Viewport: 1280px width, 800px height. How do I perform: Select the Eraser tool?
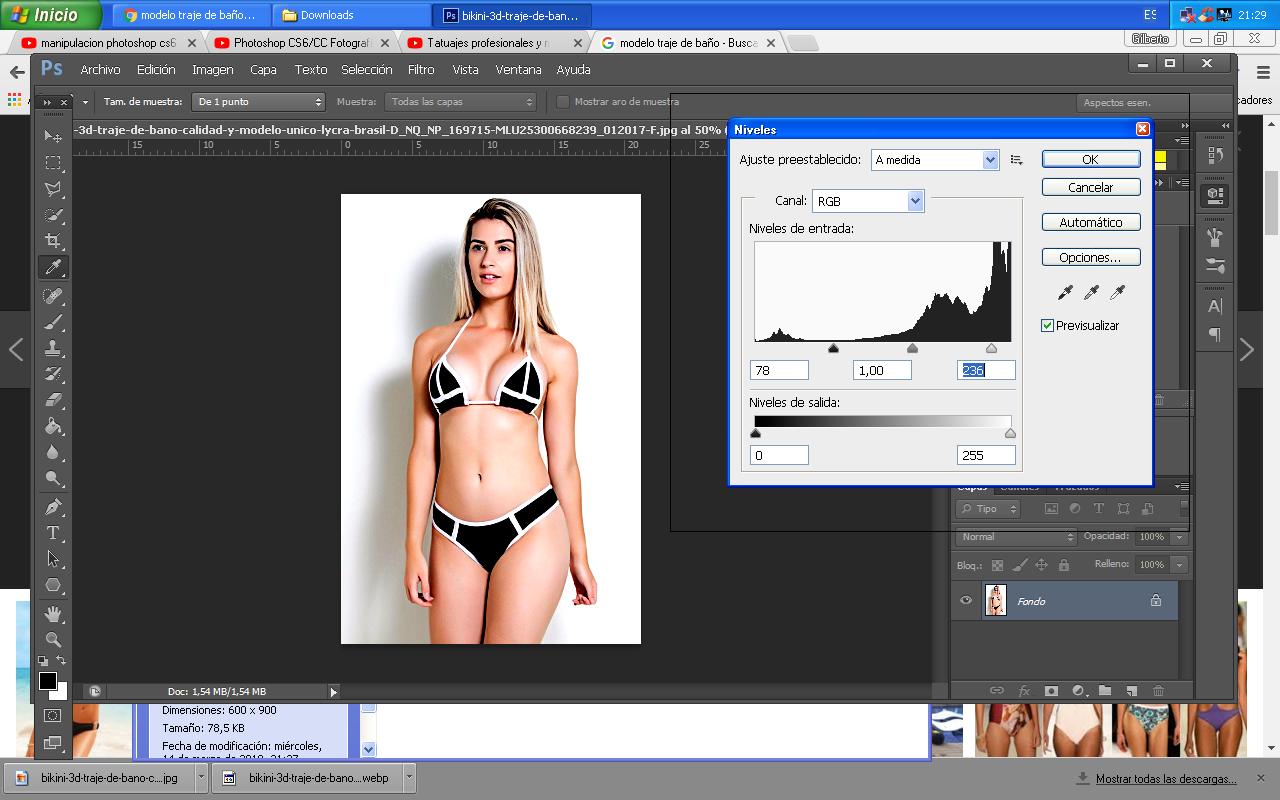point(53,400)
